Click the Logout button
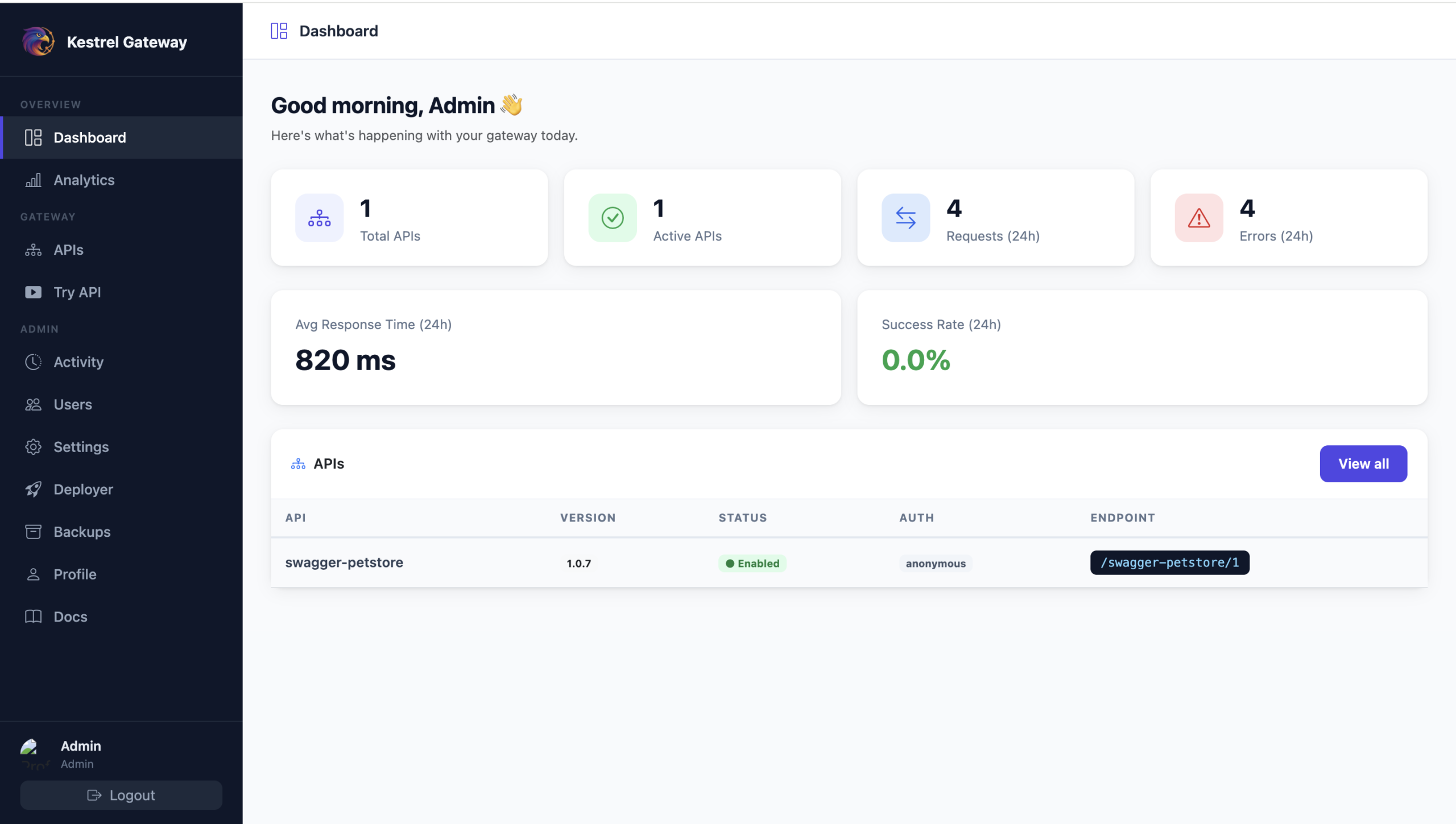Image resolution: width=1456 pixels, height=824 pixels. pyautogui.click(x=121, y=796)
